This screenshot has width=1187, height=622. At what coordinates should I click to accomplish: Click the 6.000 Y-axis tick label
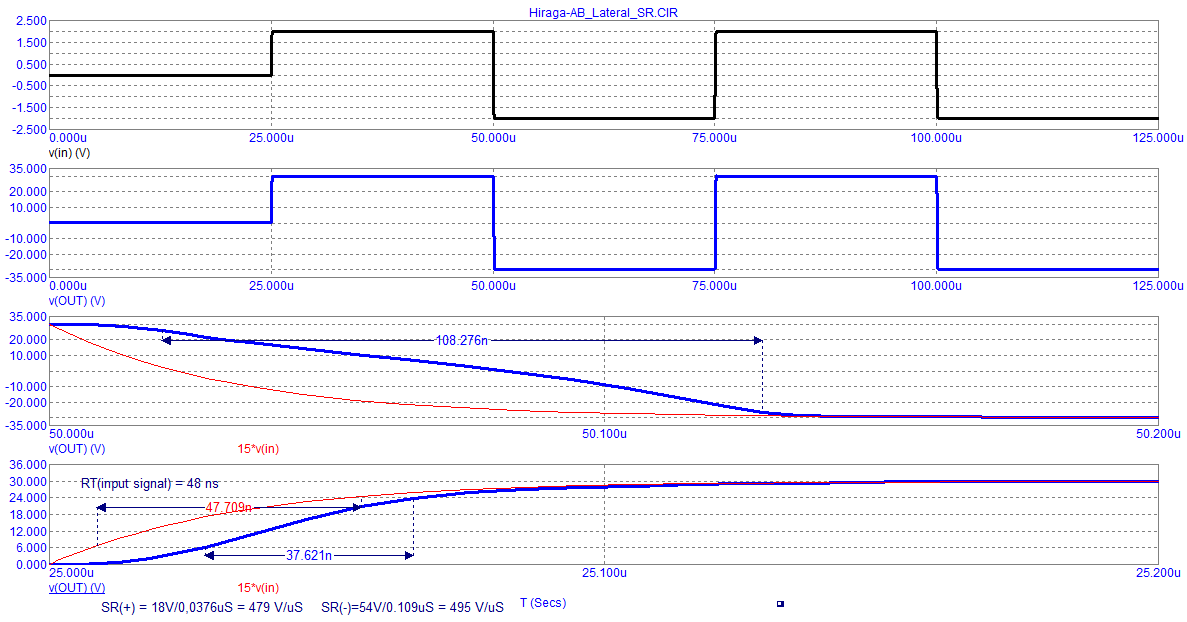(x=31, y=548)
